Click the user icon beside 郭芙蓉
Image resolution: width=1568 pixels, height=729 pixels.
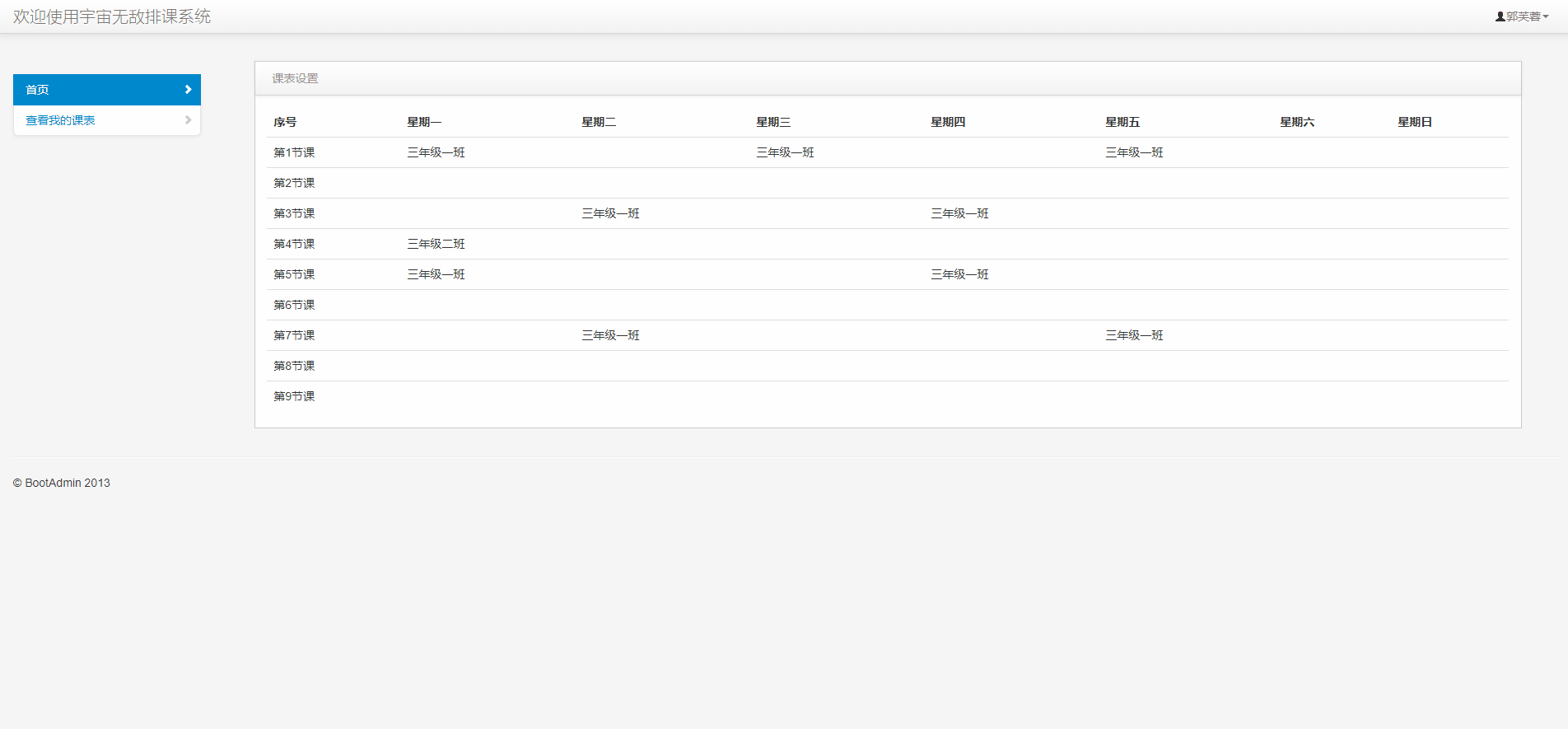point(1500,16)
